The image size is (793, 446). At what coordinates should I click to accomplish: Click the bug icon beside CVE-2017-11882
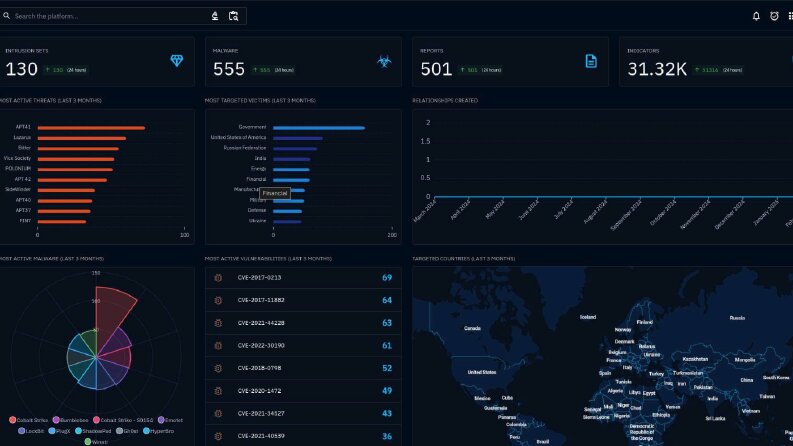218,300
